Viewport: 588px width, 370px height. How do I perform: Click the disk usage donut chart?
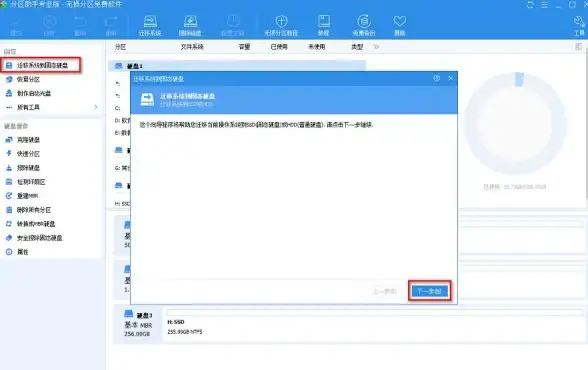point(515,124)
